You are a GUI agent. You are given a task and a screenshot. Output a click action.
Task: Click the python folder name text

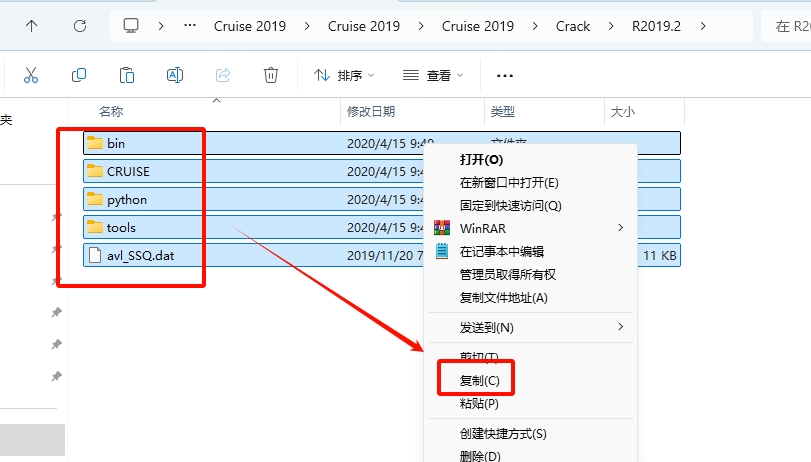[x=127, y=200]
